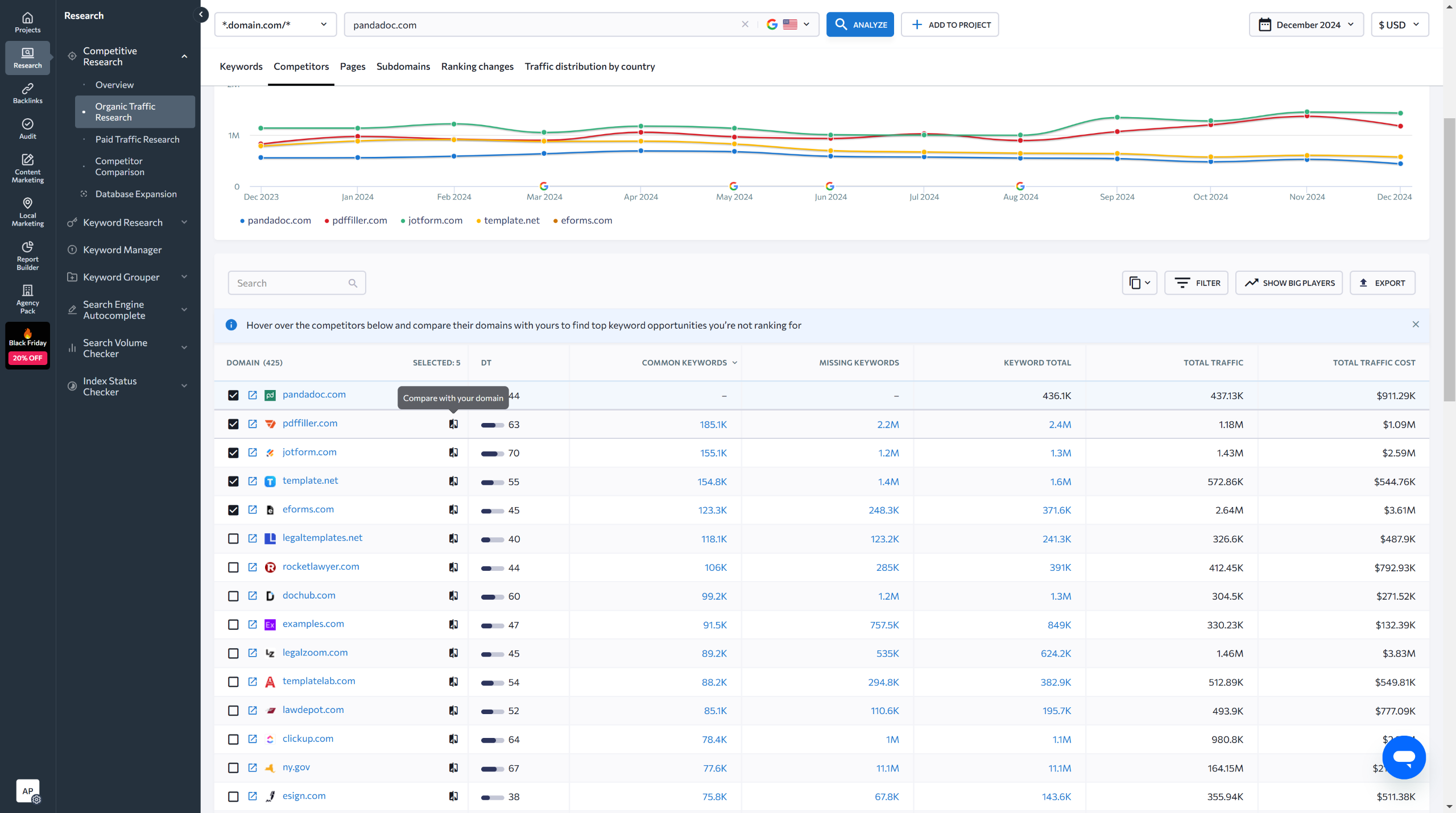This screenshot has width=1456, height=813.
Task: Click compare icon in jotform.com row
Action: tap(453, 453)
